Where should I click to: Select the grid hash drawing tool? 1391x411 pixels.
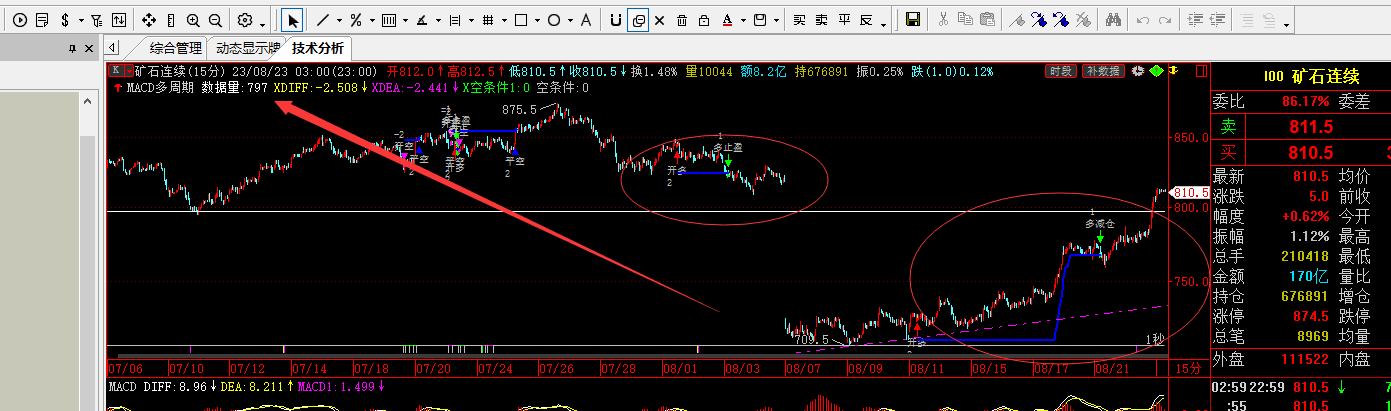click(x=487, y=20)
